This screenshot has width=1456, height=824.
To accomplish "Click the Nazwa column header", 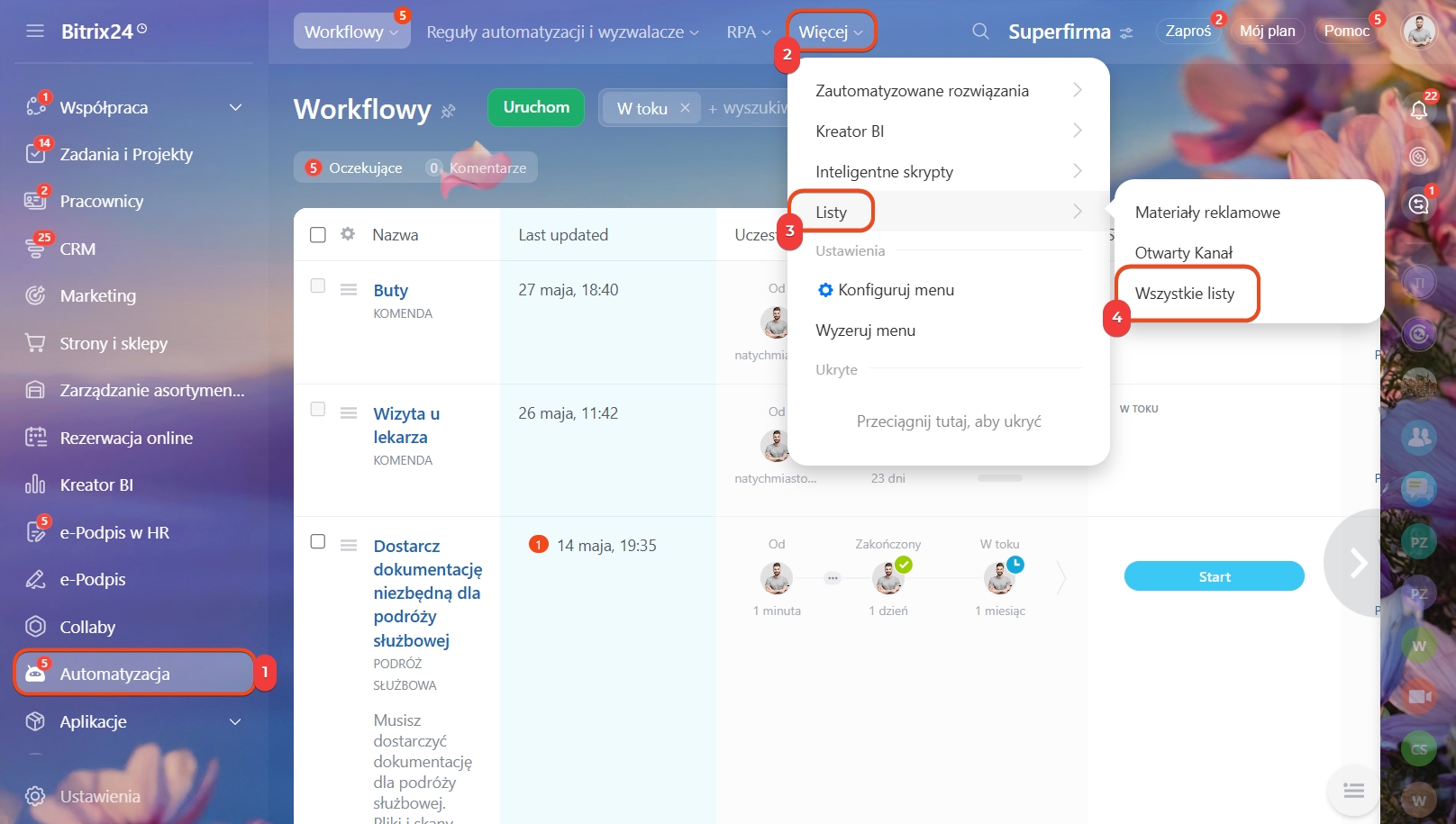I will (x=396, y=234).
